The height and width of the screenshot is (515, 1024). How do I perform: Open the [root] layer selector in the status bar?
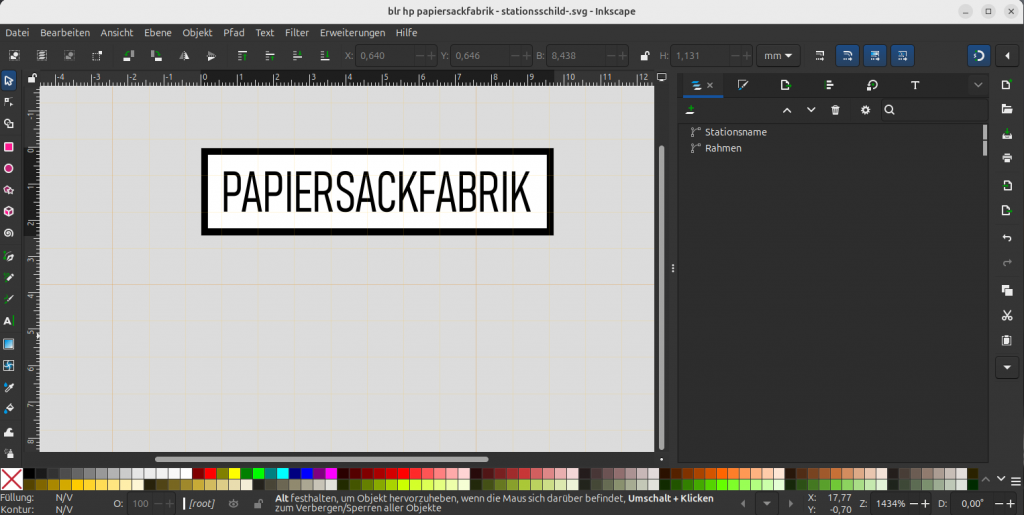click(201, 504)
